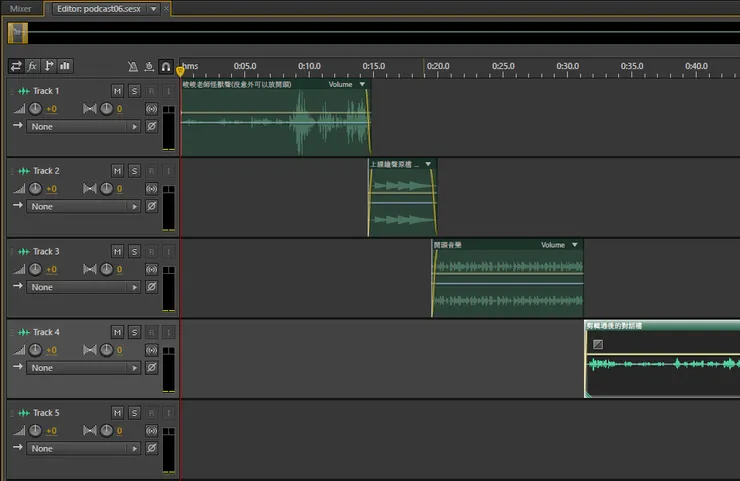Toggle global clip stretching icon

[149, 67]
